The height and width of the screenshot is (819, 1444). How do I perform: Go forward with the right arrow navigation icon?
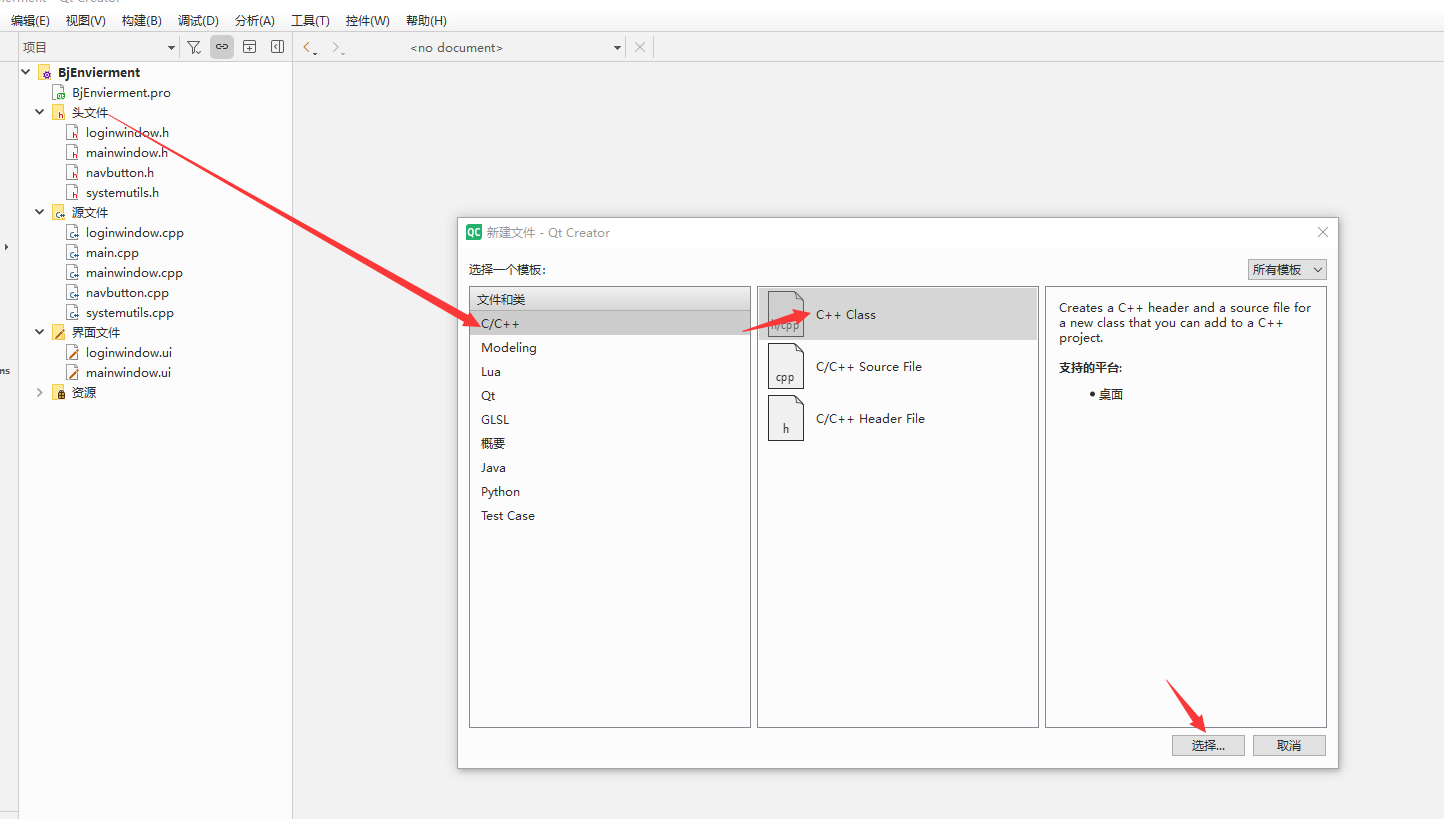pyautogui.click(x=338, y=48)
